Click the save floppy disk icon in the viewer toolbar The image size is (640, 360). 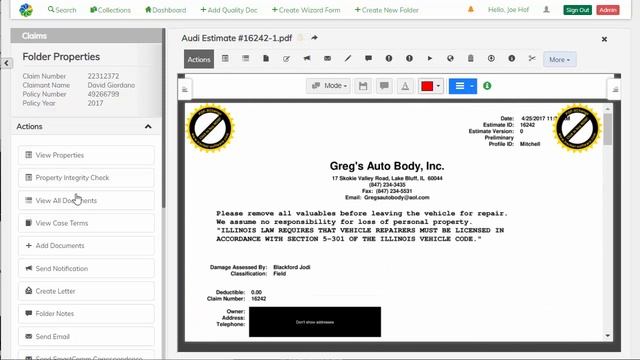pos(363,86)
